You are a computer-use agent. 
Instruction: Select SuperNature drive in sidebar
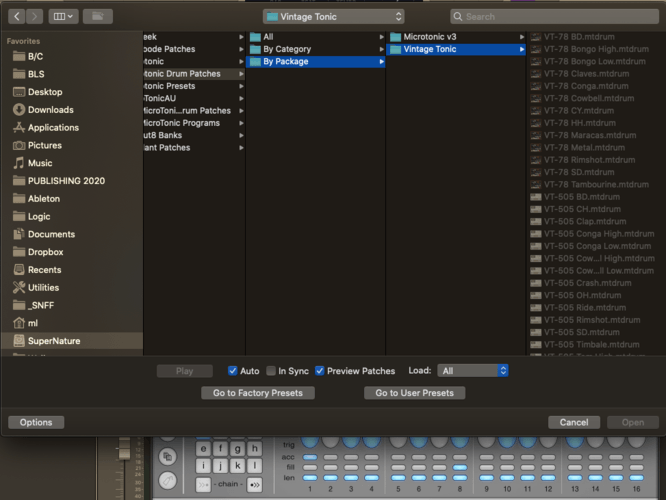72,341
